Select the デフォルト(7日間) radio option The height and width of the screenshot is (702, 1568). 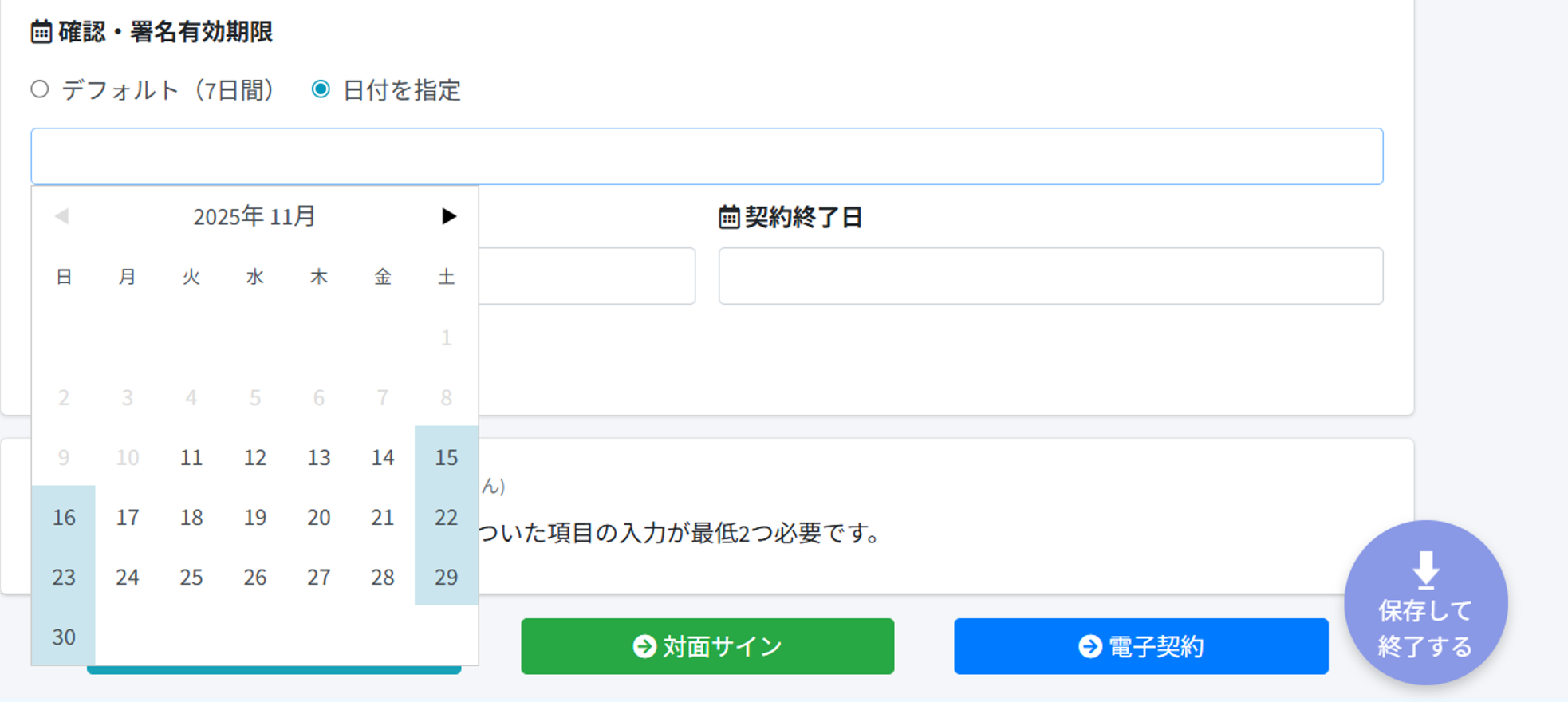coord(40,89)
